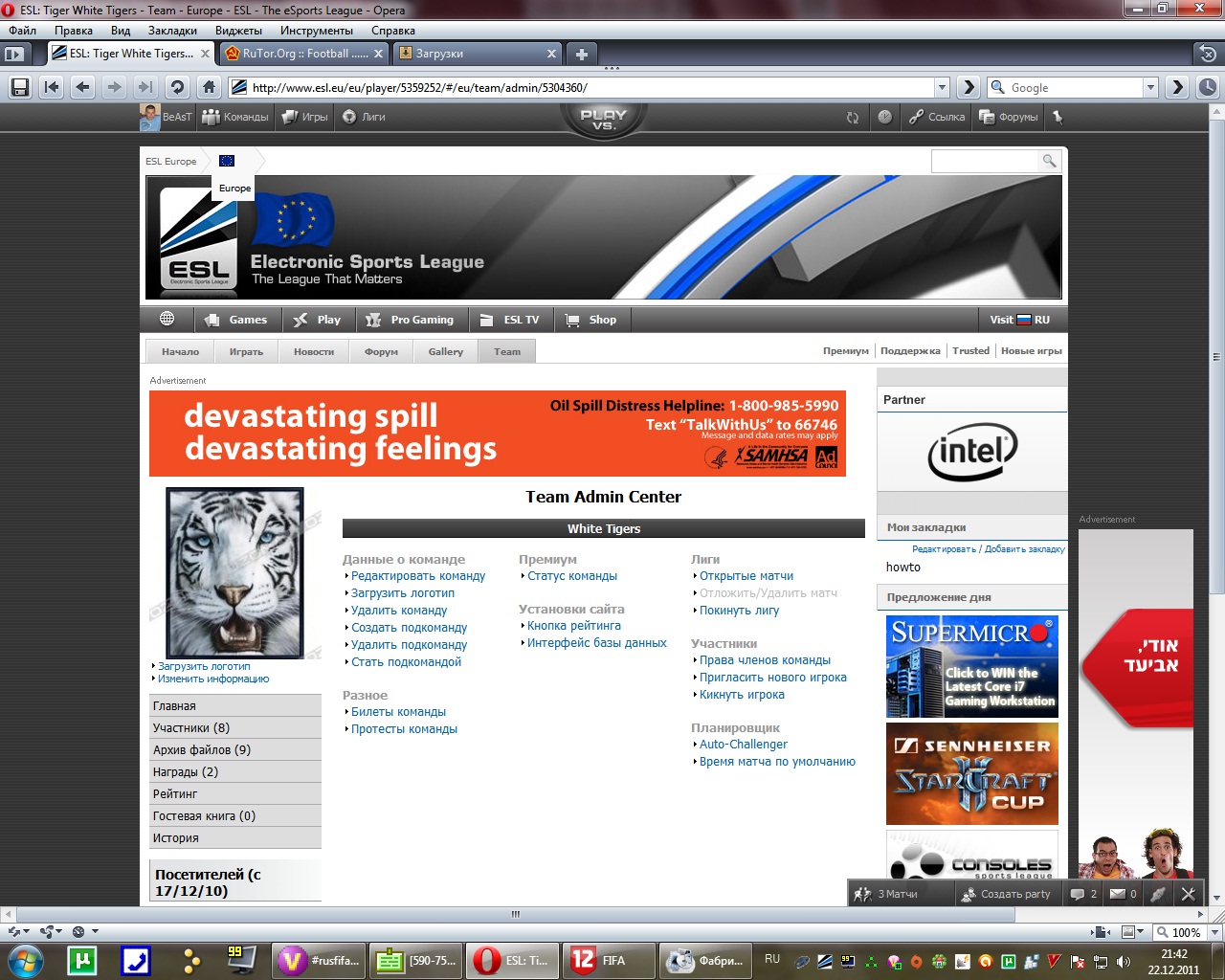The height and width of the screenshot is (980, 1225).
Task: Expand the Google search engine dropdown
Action: pyautogui.click(x=1150, y=87)
